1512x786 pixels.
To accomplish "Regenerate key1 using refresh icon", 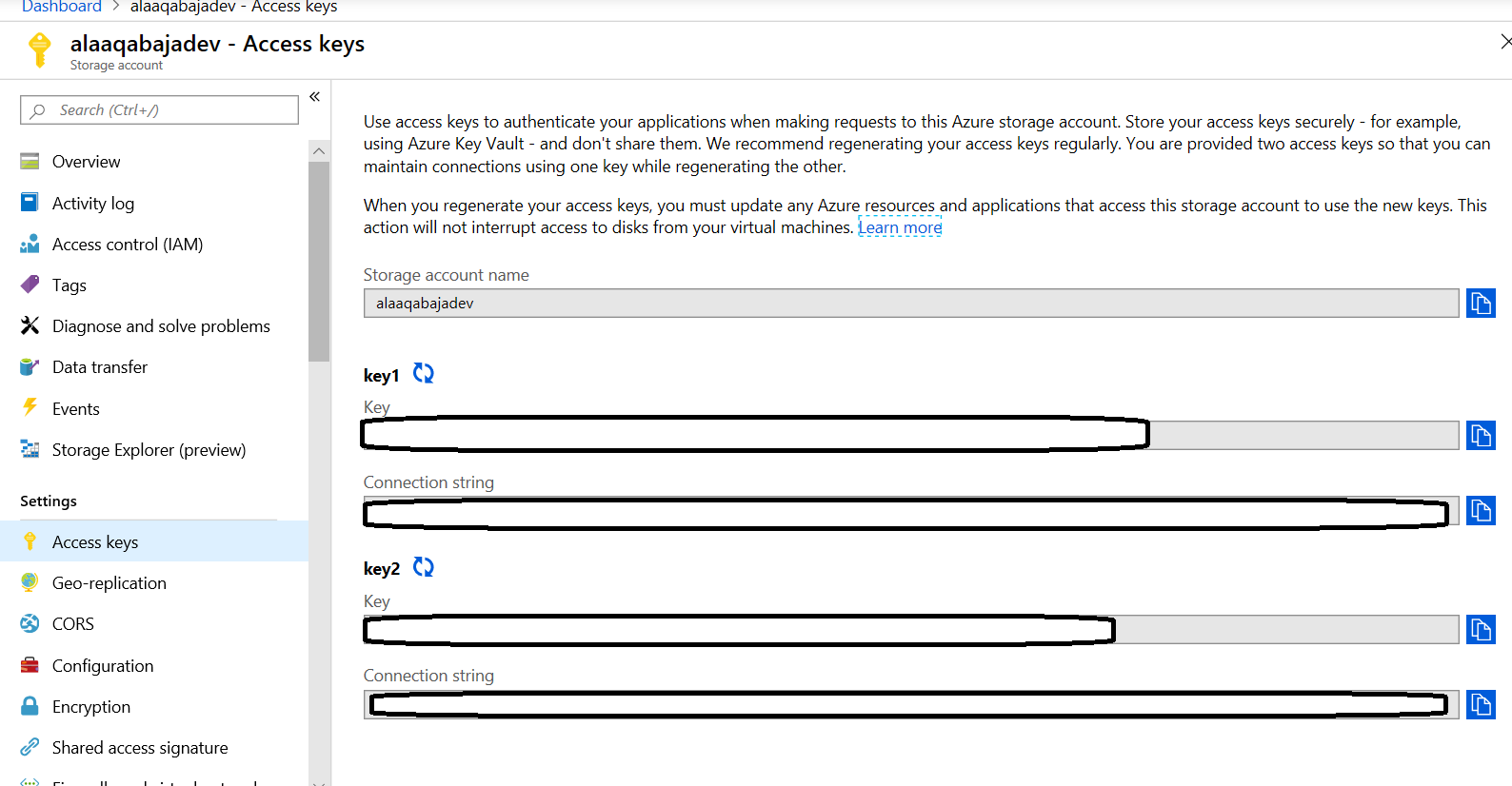I will 424,374.
